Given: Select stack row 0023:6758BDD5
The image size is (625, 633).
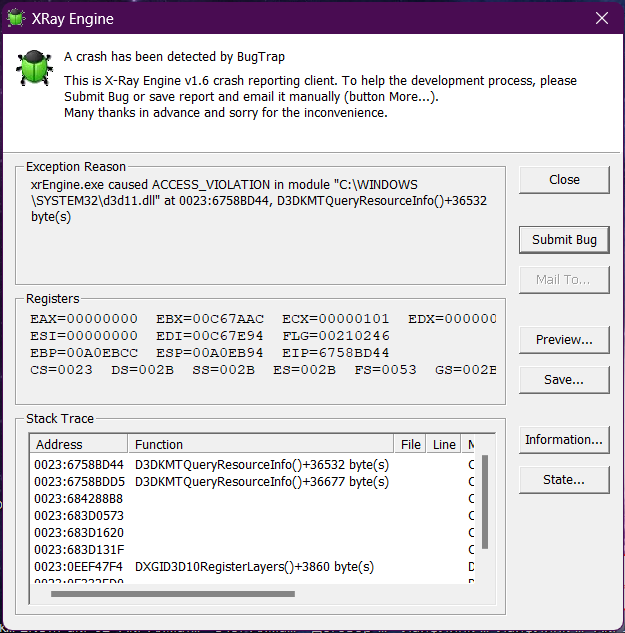Looking at the screenshot, I should click(252, 482).
